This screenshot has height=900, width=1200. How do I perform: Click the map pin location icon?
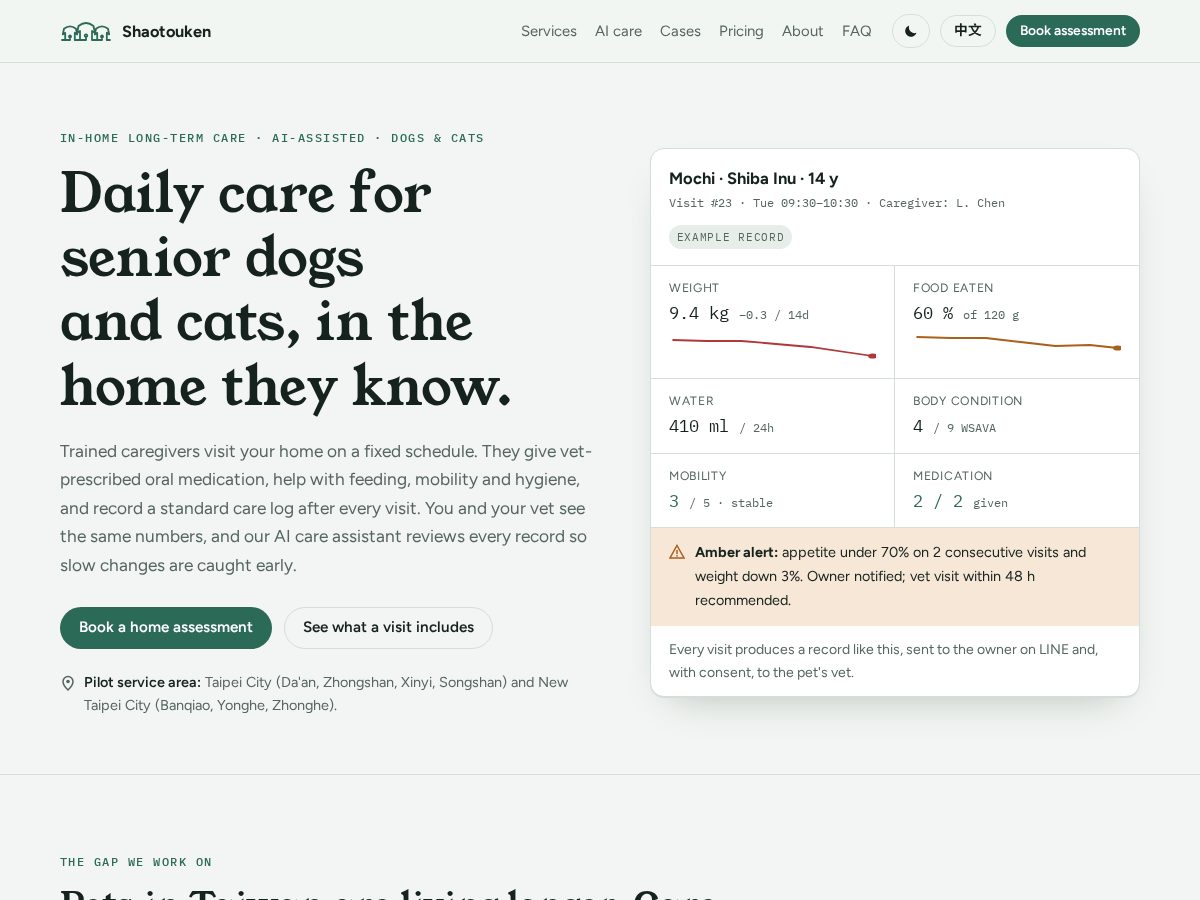click(68, 683)
